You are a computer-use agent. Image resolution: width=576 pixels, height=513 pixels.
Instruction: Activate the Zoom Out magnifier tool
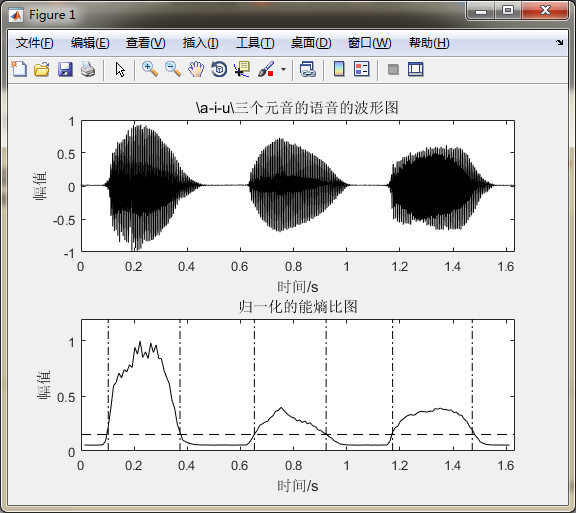173,69
